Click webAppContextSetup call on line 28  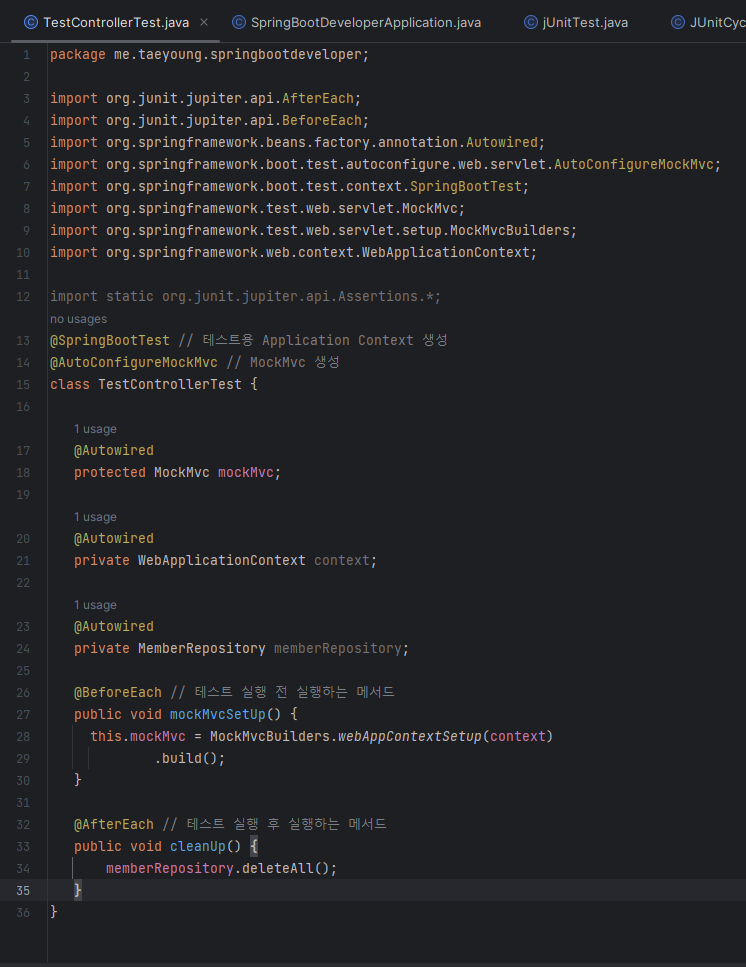(409, 736)
